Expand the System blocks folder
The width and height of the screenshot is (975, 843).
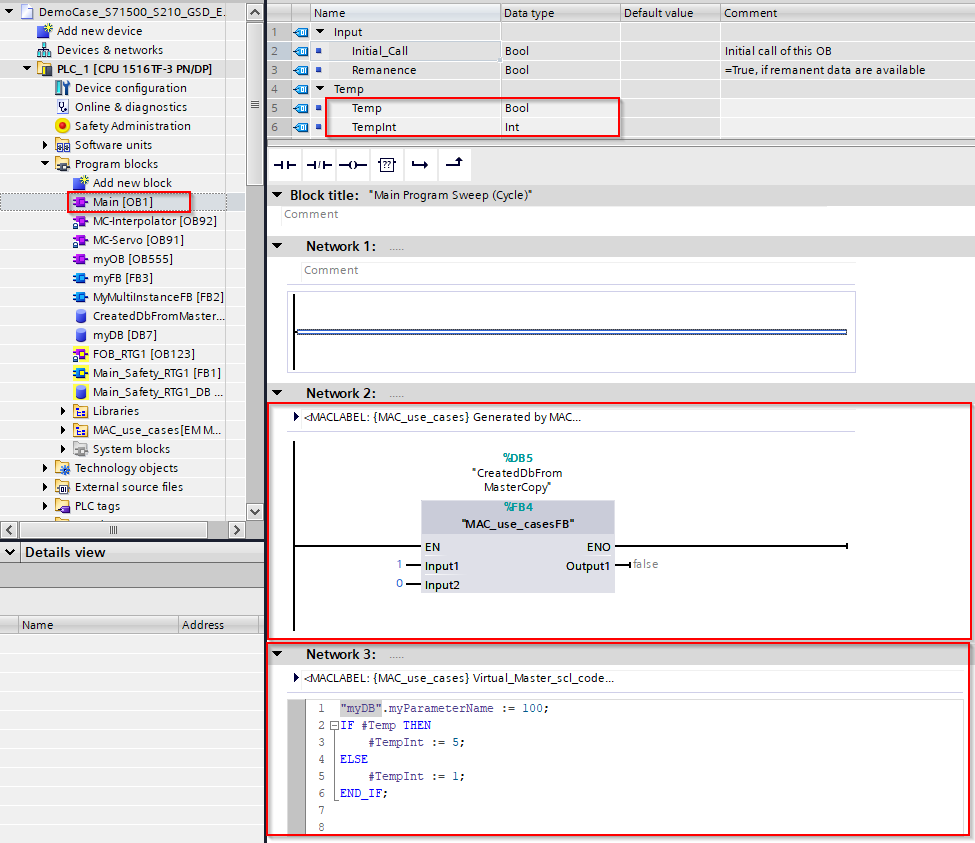[63, 449]
